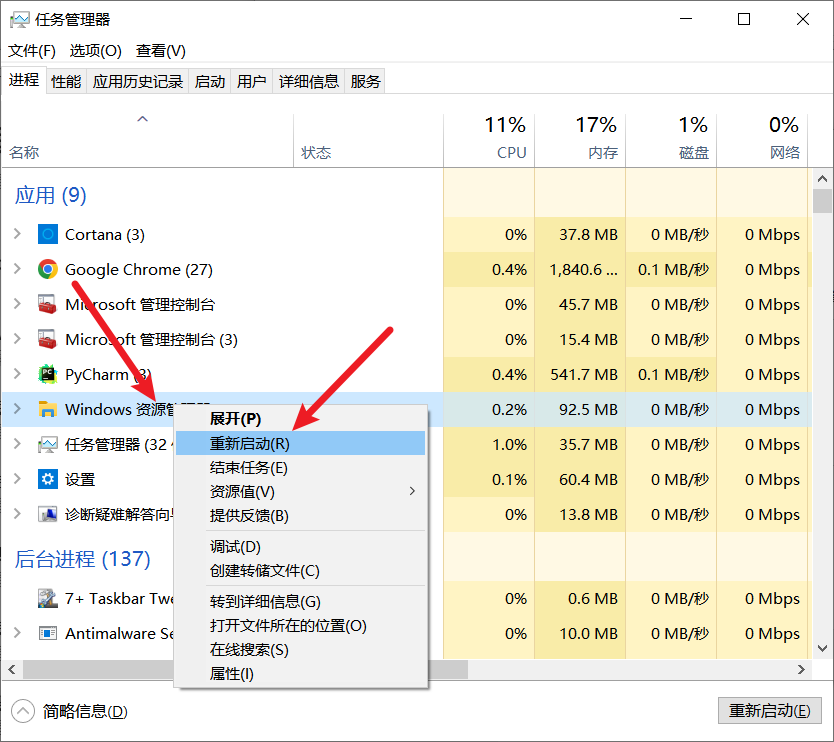The image size is (834, 742).
Task: Click the PyCharm icon
Action: click(47, 374)
